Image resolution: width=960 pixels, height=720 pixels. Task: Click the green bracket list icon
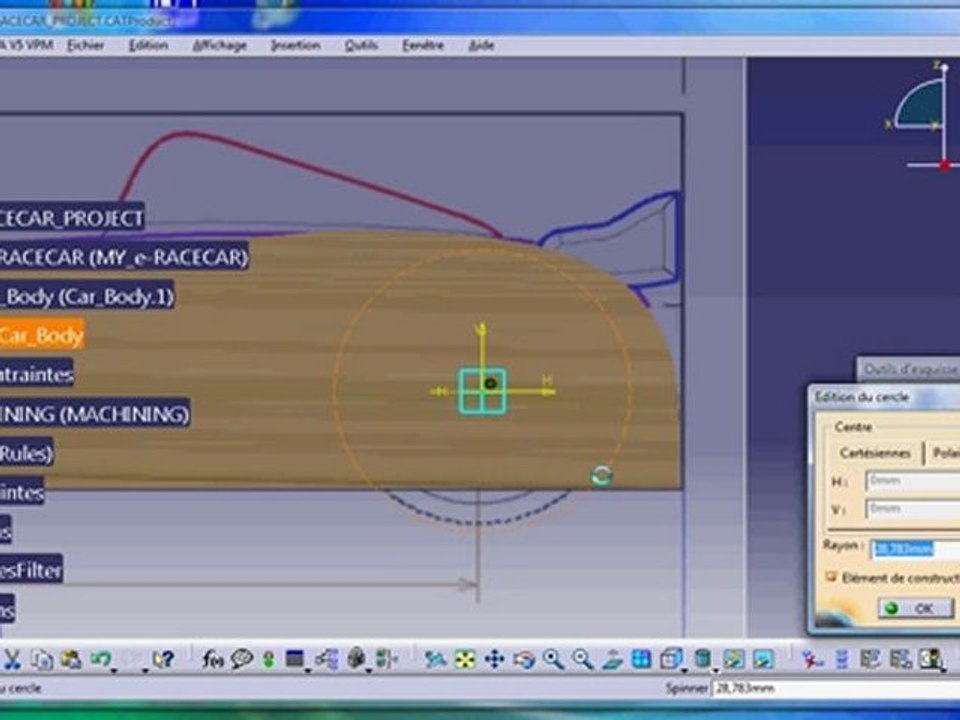pos(386,660)
